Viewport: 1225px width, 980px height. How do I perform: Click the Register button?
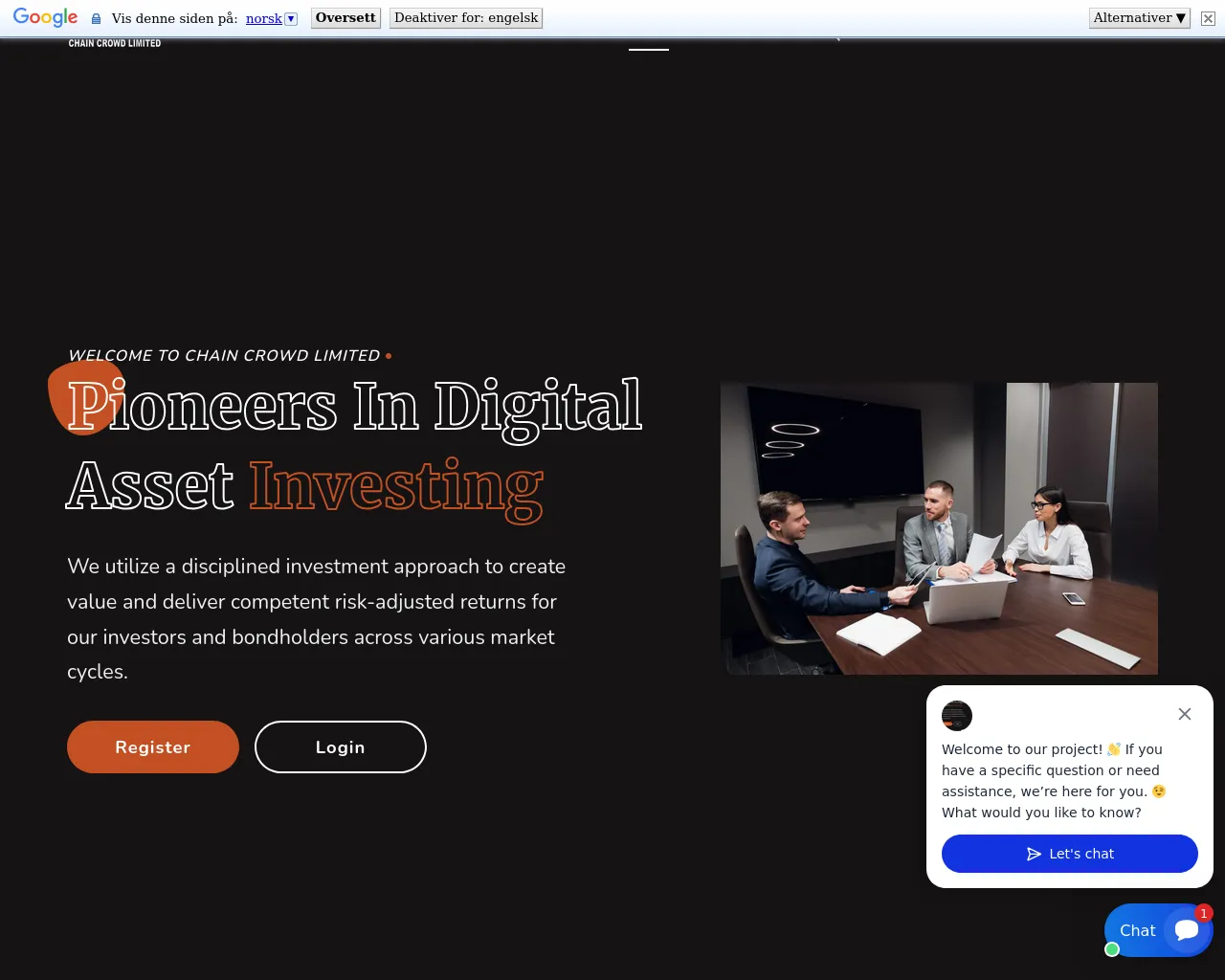click(x=153, y=747)
